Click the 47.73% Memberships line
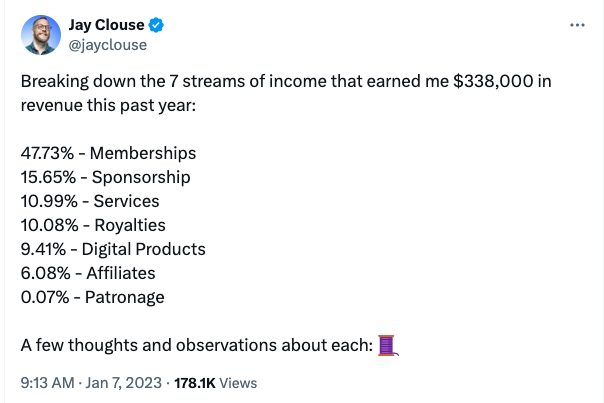The height and width of the screenshot is (403, 604). pyautogui.click(x=108, y=153)
